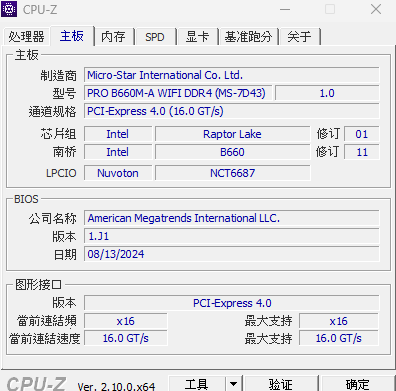
Task: Switch to the 处理器 tab
Action: coord(26,37)
